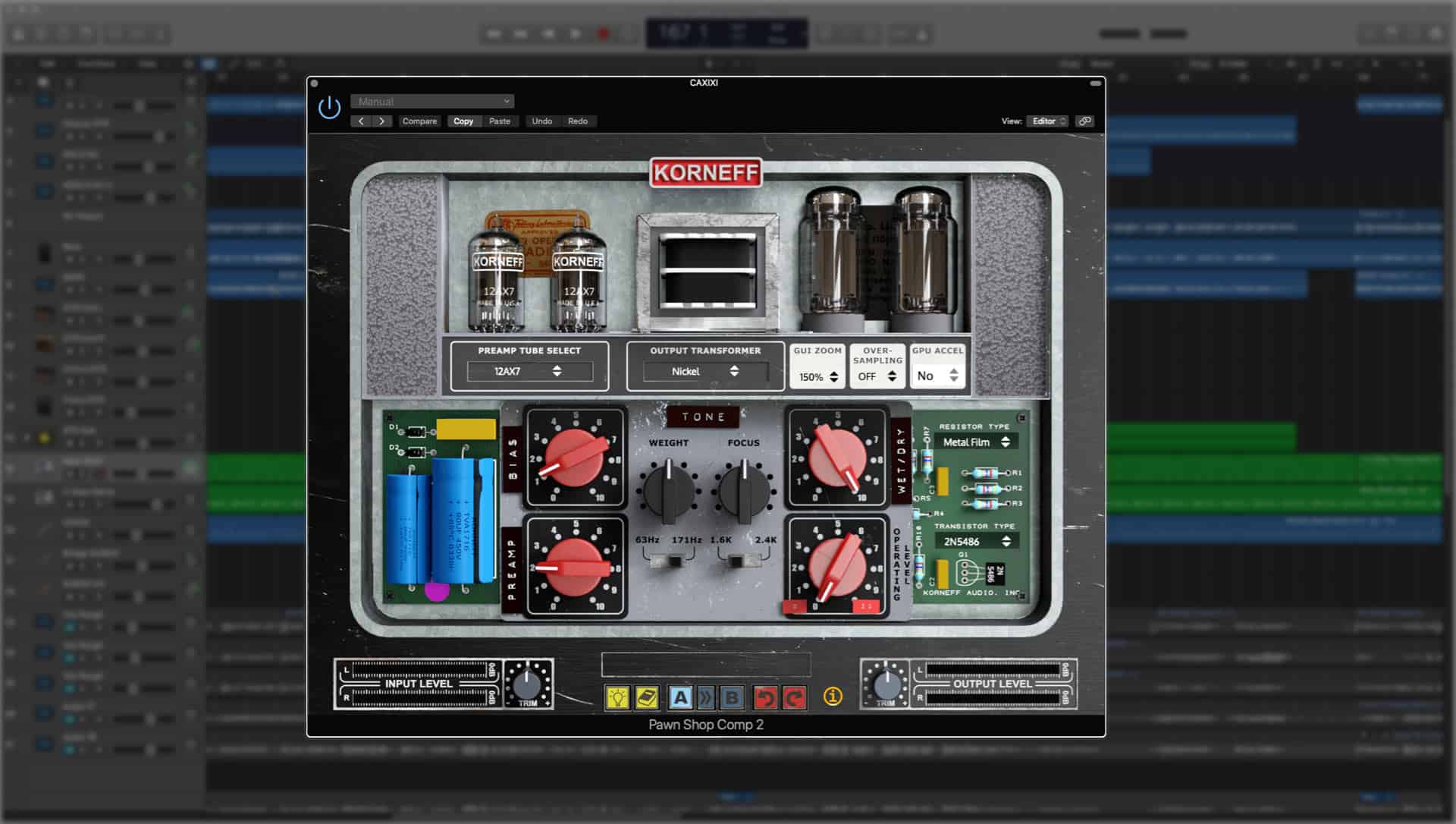Turn the black WEIGHT tone knob
The height and width of the screenshot is (824, 1456).
pyautogui.click(x=669, y=492)
